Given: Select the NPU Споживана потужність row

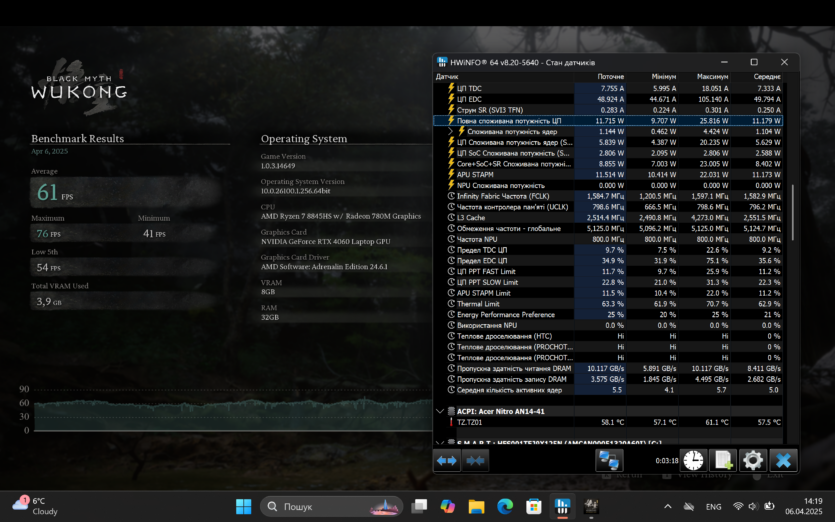Looking at the screenshot, I should coord(608,185).
